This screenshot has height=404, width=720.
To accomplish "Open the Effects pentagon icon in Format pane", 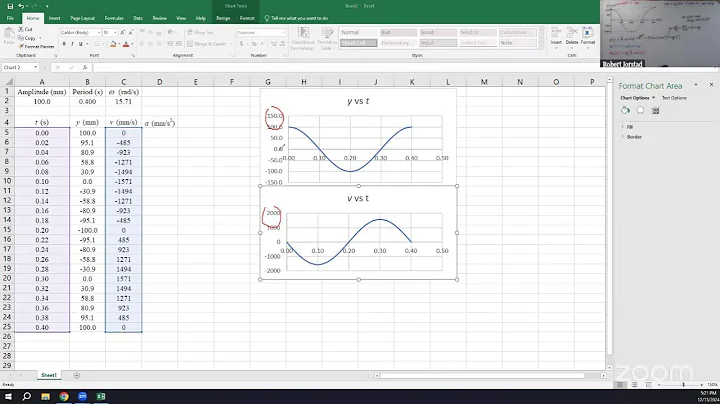I will click(x=640, y=111).
